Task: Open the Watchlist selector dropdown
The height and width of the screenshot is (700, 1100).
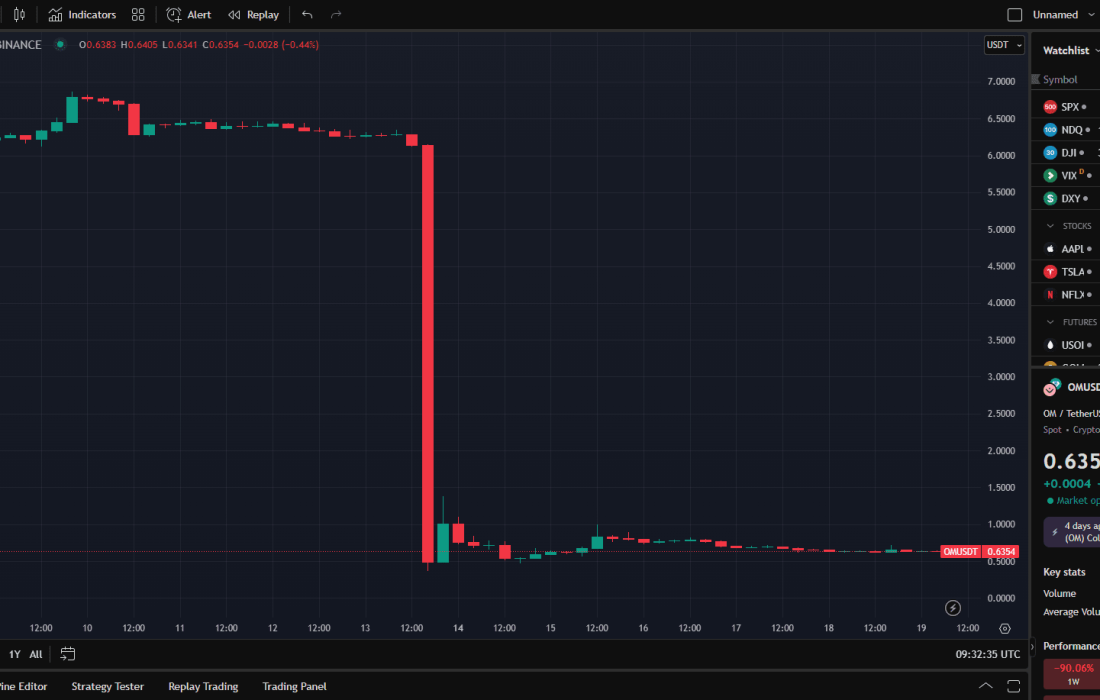Action: pyautogui.click(x=1068, y=50)
